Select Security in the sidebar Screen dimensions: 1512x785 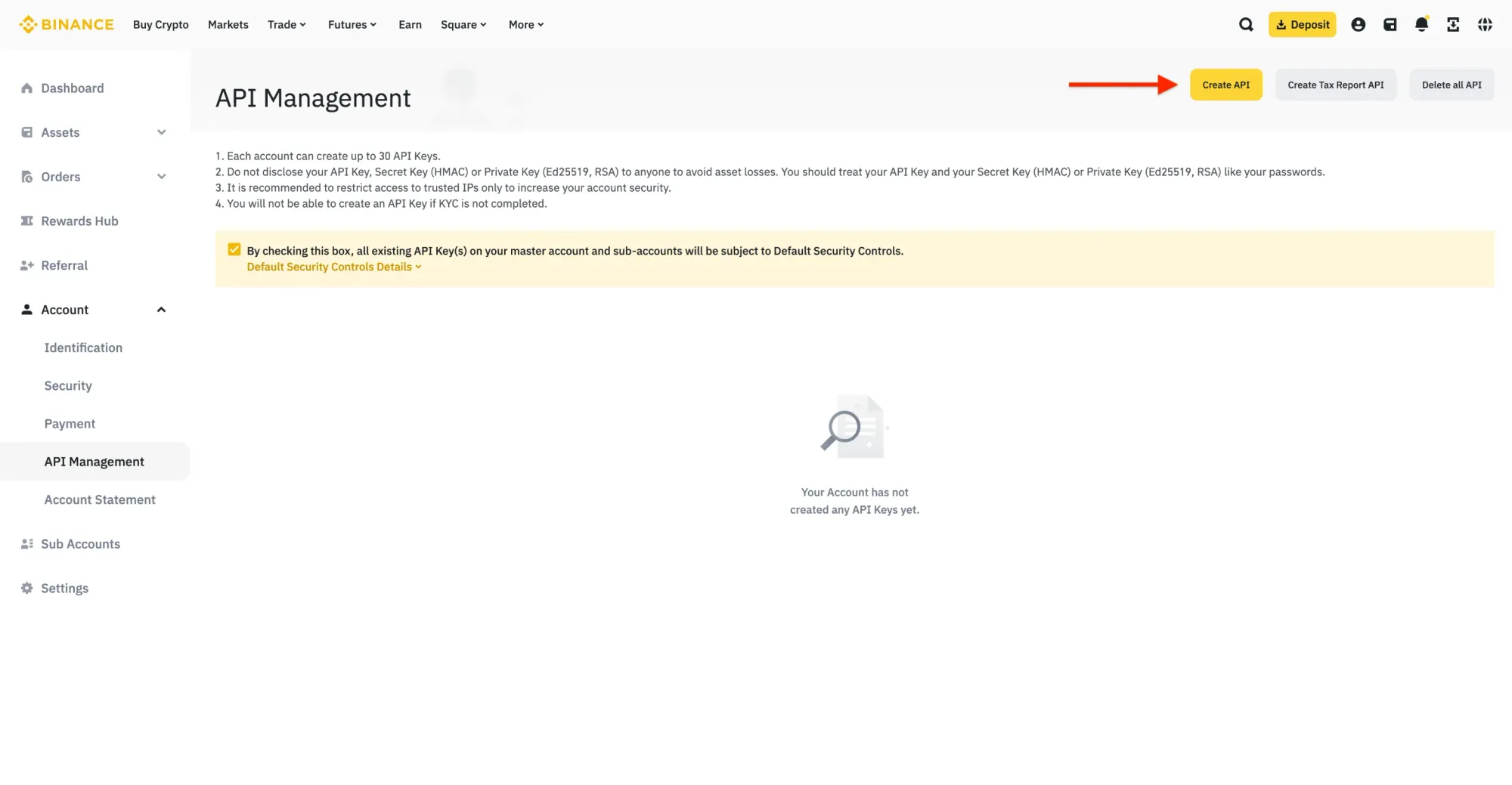68,385
